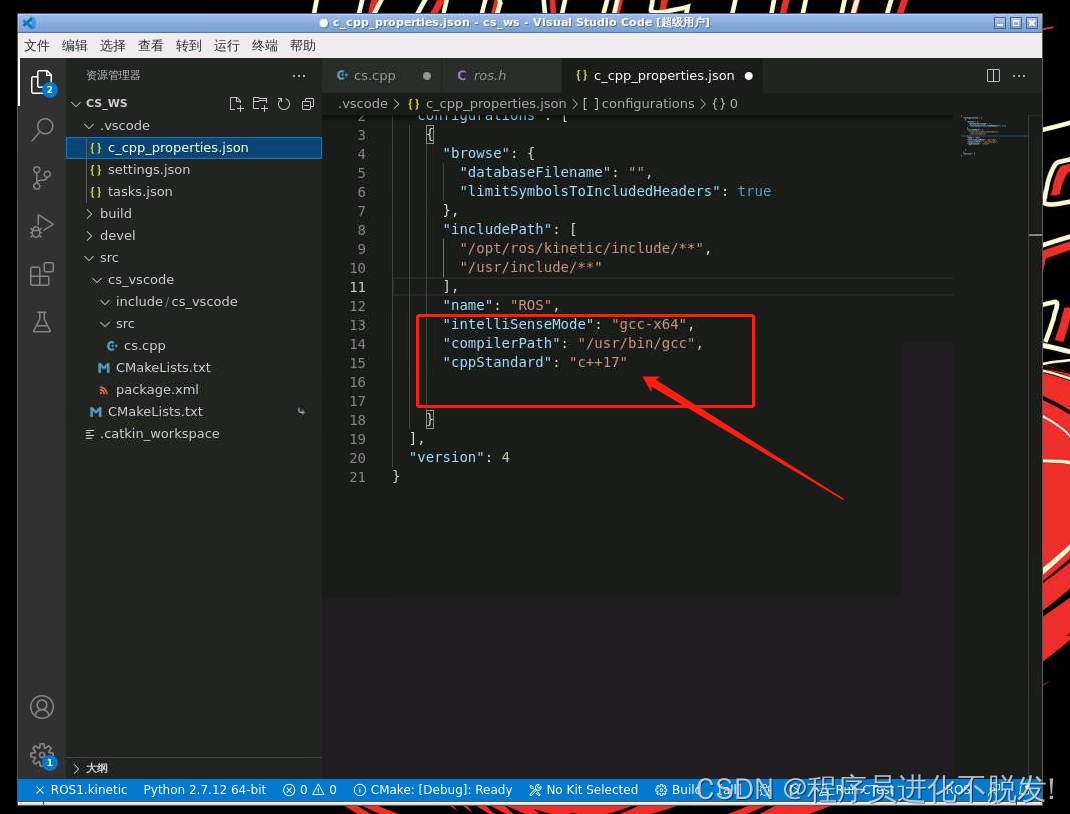Click No Kit Selected in status bar

tap(583, 789)
